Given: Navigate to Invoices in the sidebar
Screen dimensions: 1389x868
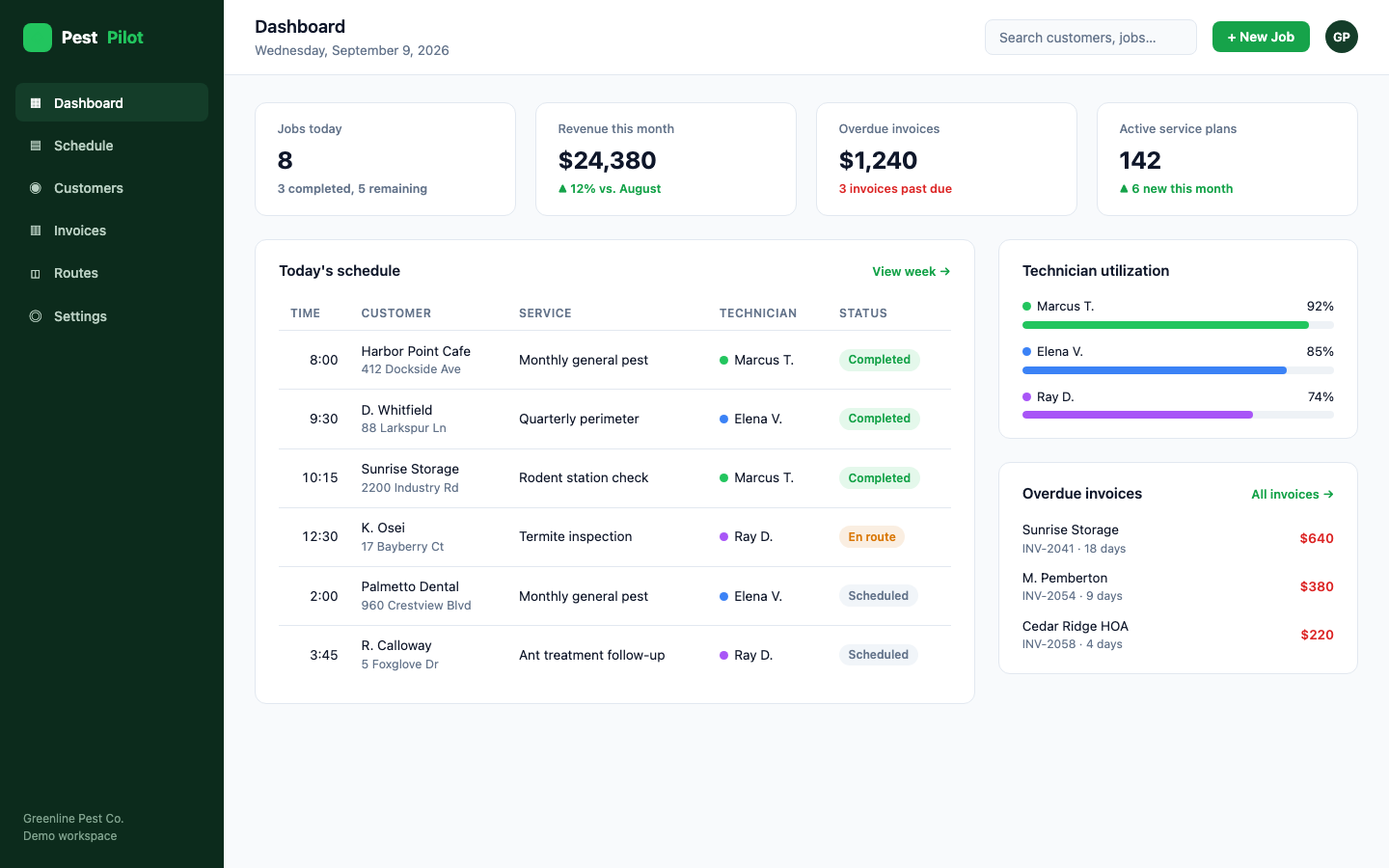Looking at the screenshot, I should (112, 230).
